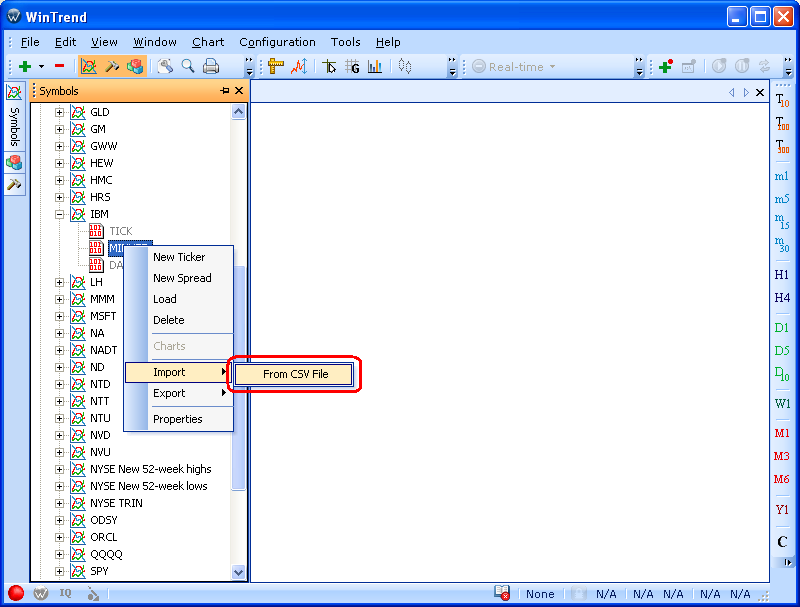This screenshot has width=800, height=607.
Task: Select the crosshair cursor tool icon
Action: point(330,66)
